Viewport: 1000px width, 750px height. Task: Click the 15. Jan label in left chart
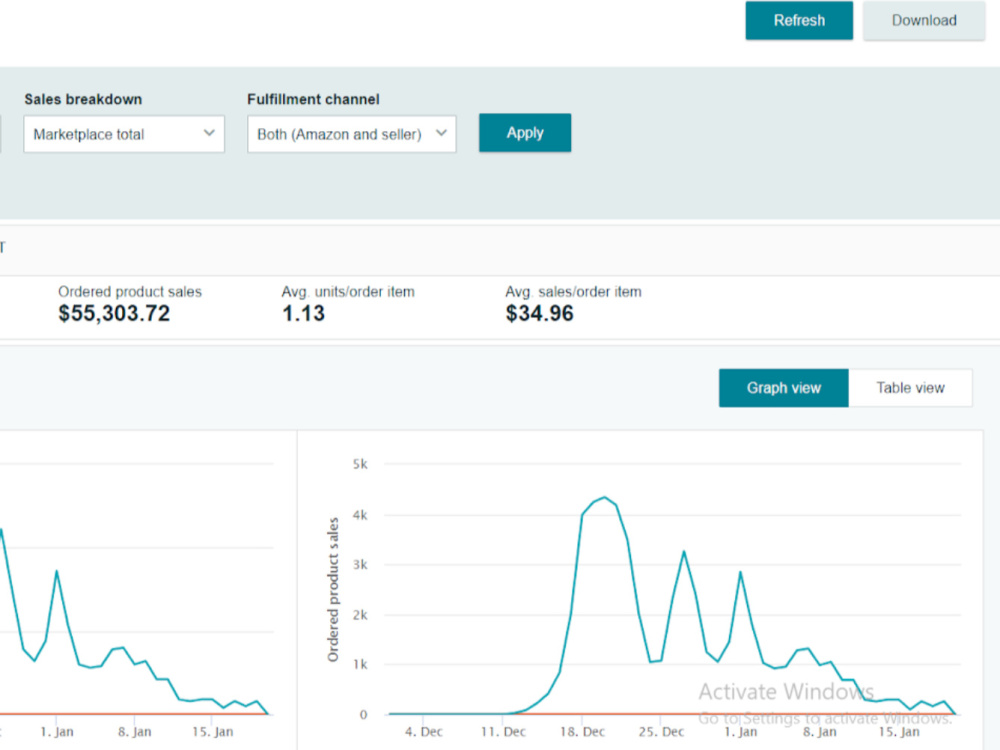pyautogui.click(x=212, y=732)
